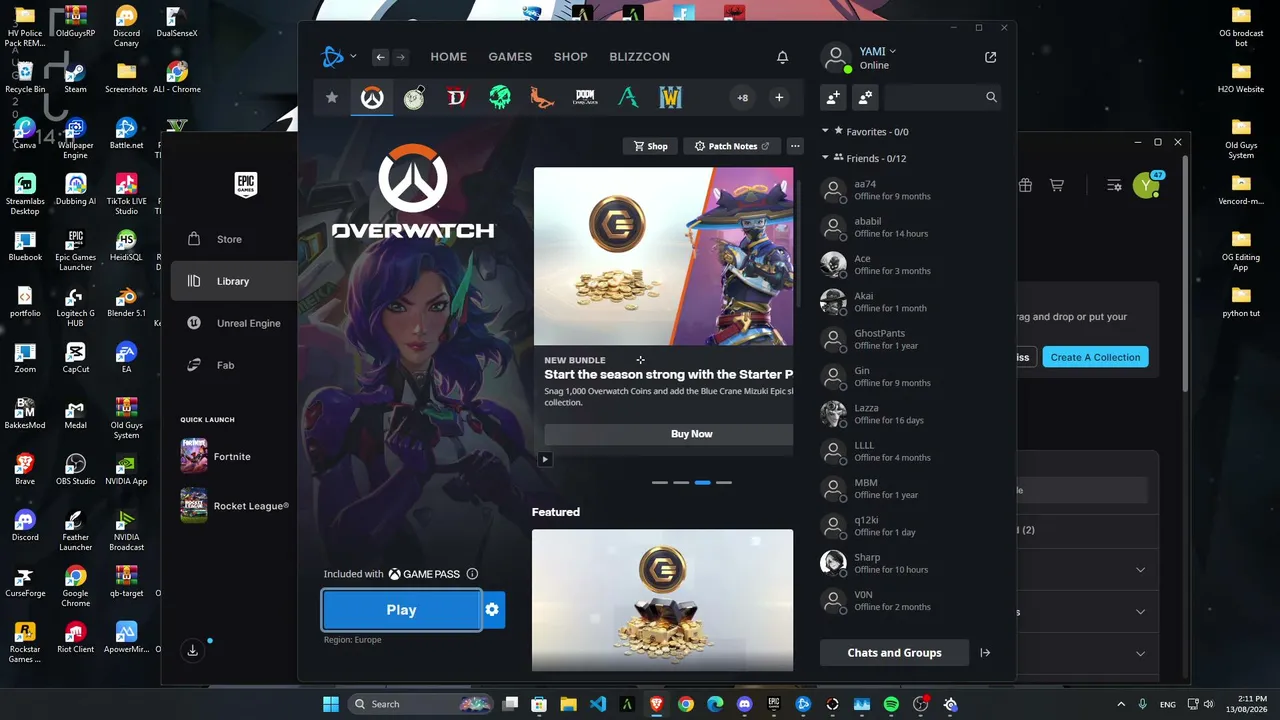The height and width of the screenshot is (720, 1280).
Task: Open the Steam desktop shortcut
Action: pos(75,76)
